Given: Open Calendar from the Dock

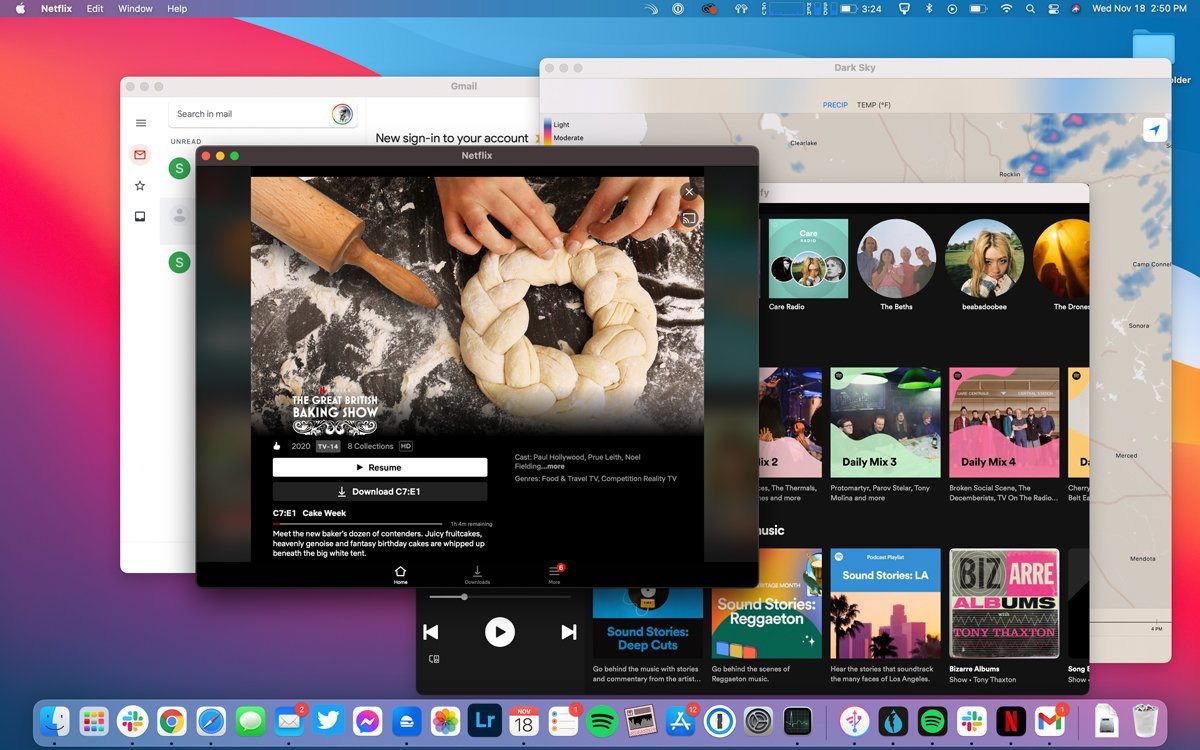Looking at the screenshot, I should point(523,721).
